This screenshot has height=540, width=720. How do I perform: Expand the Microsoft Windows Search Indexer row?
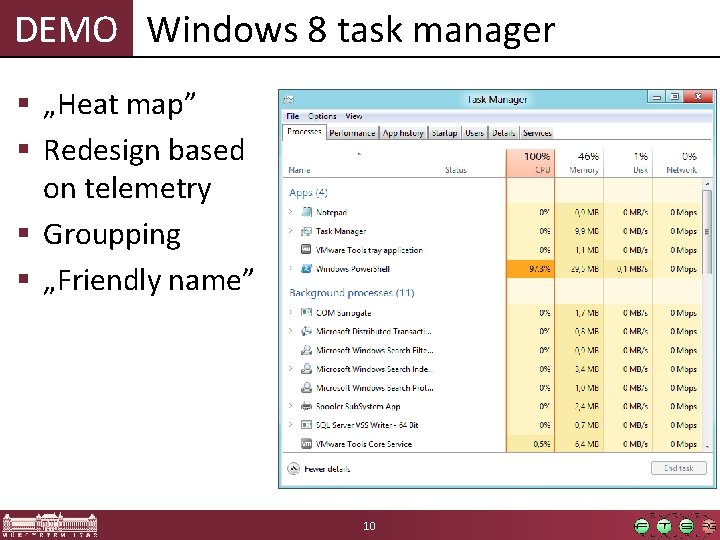291,368
